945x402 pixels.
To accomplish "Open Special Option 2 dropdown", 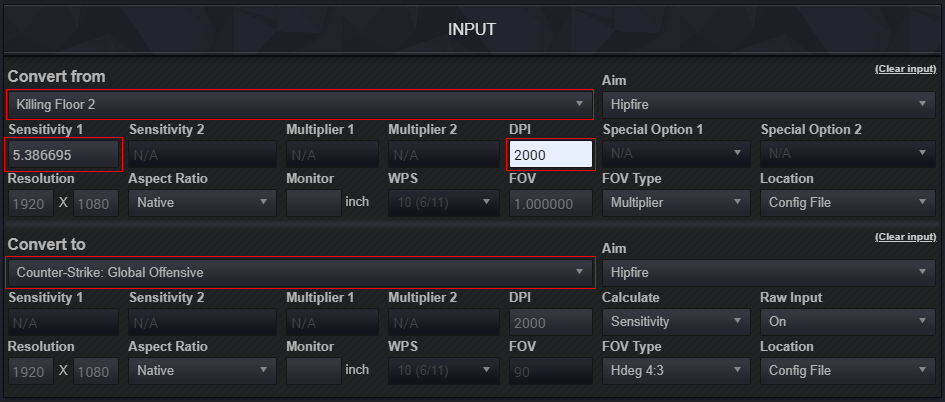I will coord(846,154).
